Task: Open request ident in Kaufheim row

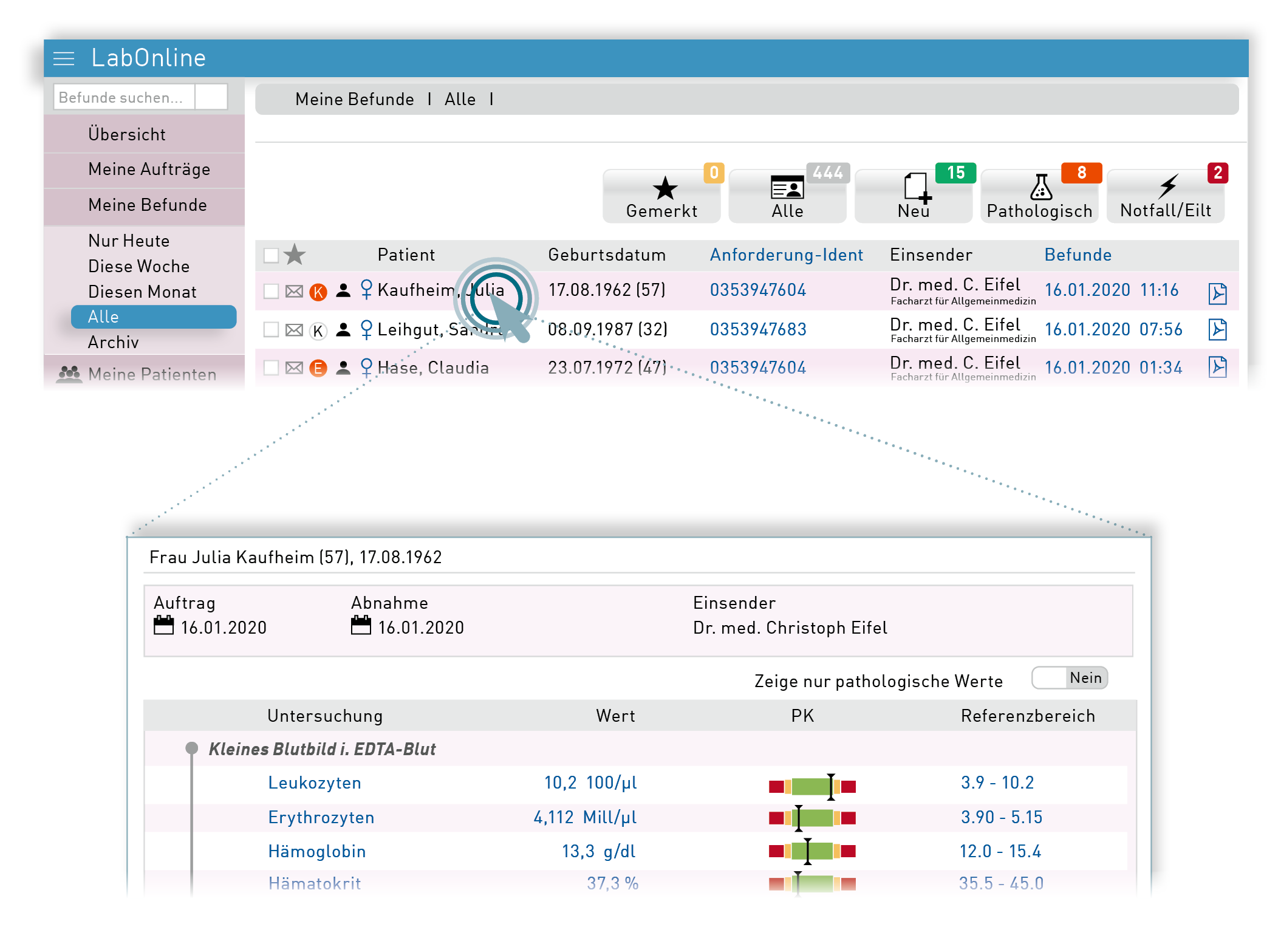Action: point(758,290)
